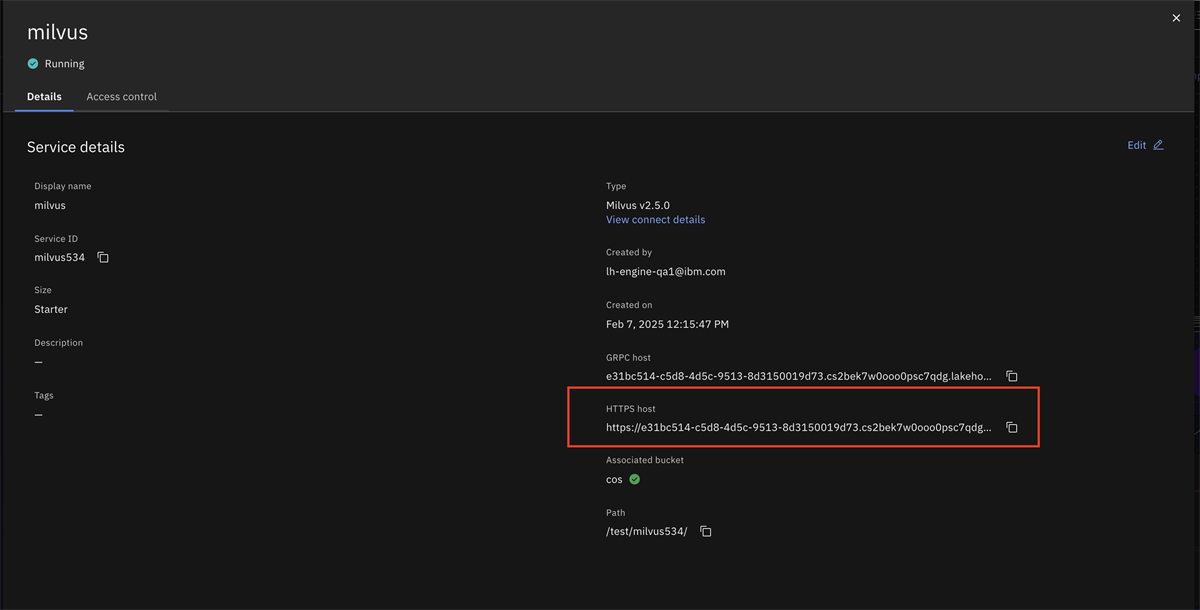1200x610 pixels.
Task: Copy the Service ID milvus534
Action: coord(102,257)
